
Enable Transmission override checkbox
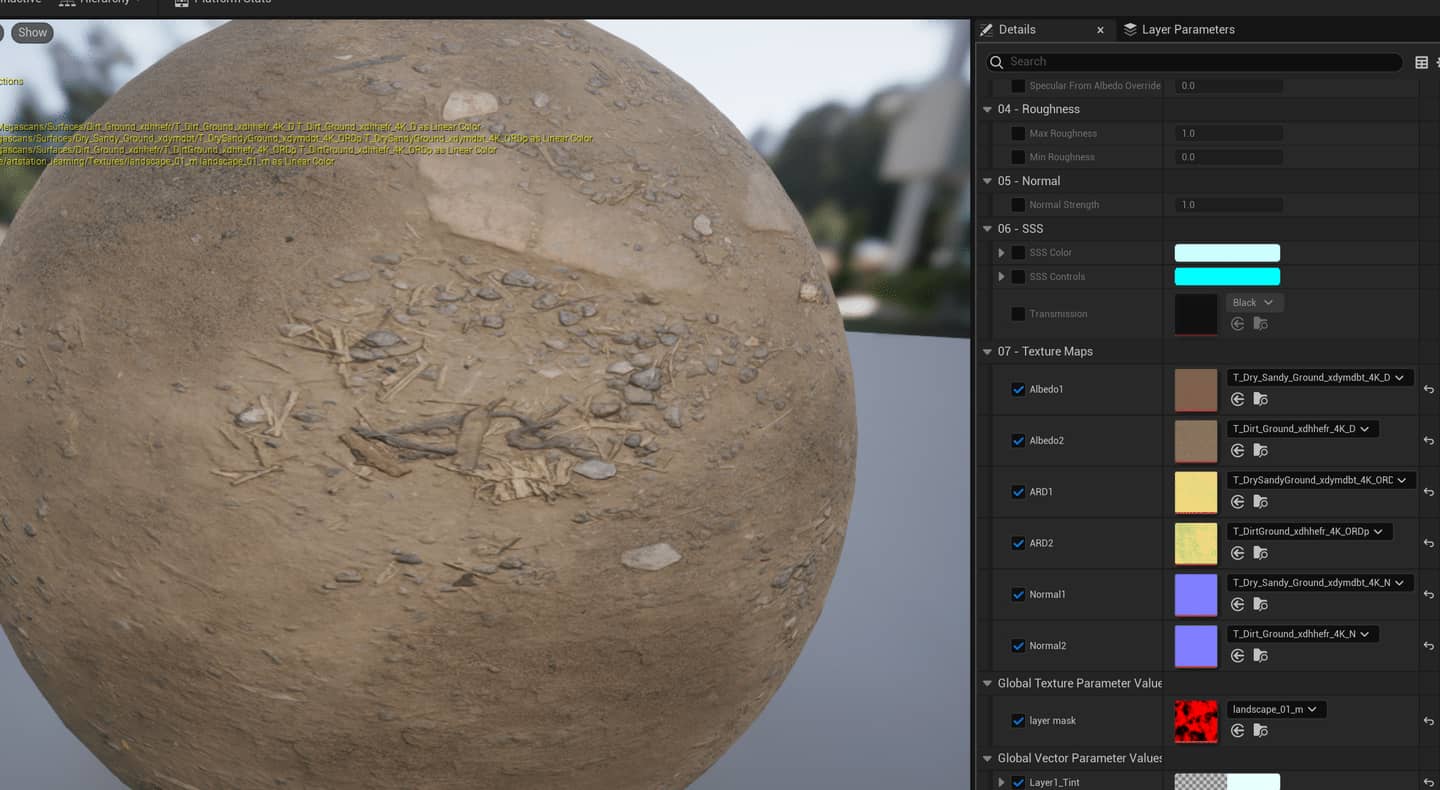pyautogui.click(x=1018, y=314)
